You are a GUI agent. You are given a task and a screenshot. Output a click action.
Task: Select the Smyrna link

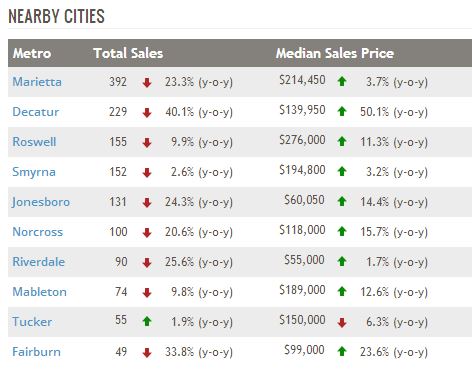click(x=34, y=172)
